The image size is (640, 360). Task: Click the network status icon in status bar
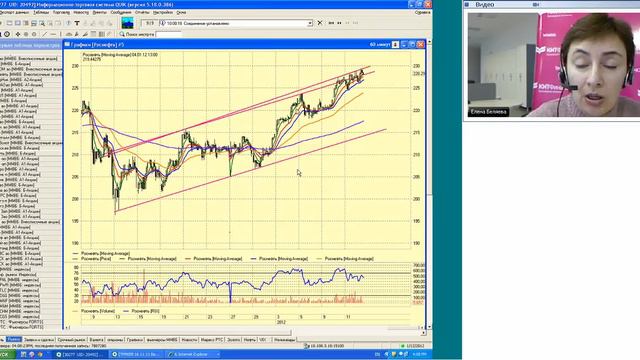tap(307, 346)
